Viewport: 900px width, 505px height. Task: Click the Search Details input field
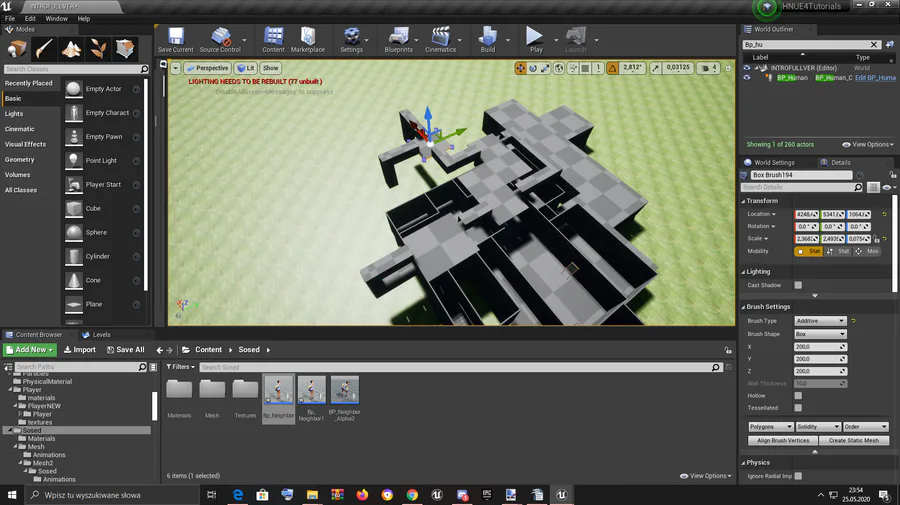(802, 187)
